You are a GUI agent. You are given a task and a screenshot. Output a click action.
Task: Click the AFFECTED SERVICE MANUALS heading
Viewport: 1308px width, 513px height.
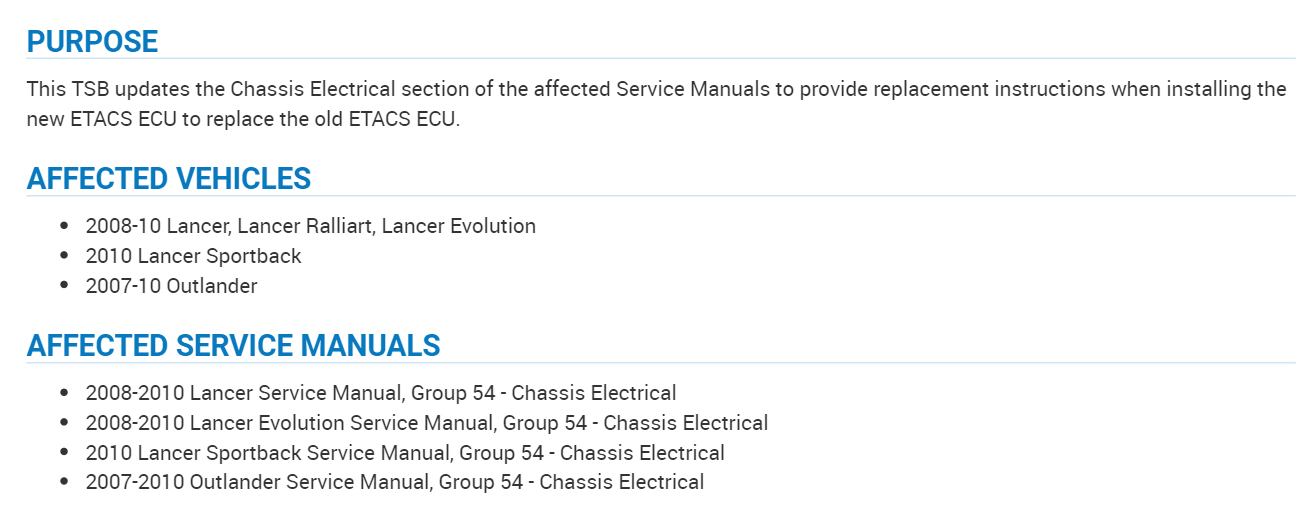233,346
